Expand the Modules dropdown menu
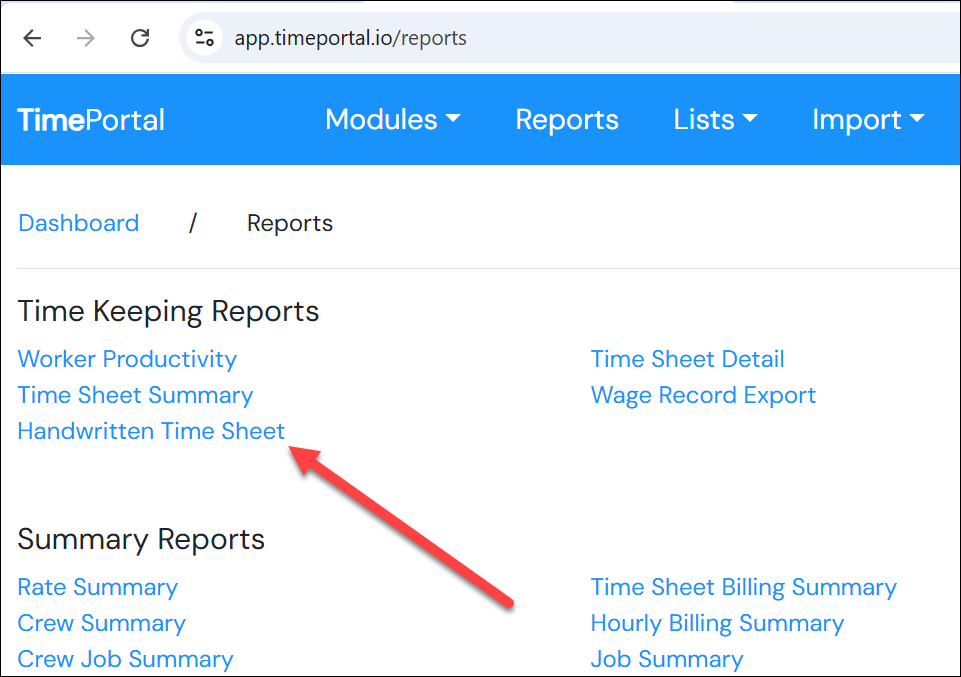Screen dimensions: 961x677 tap(393, 119)
